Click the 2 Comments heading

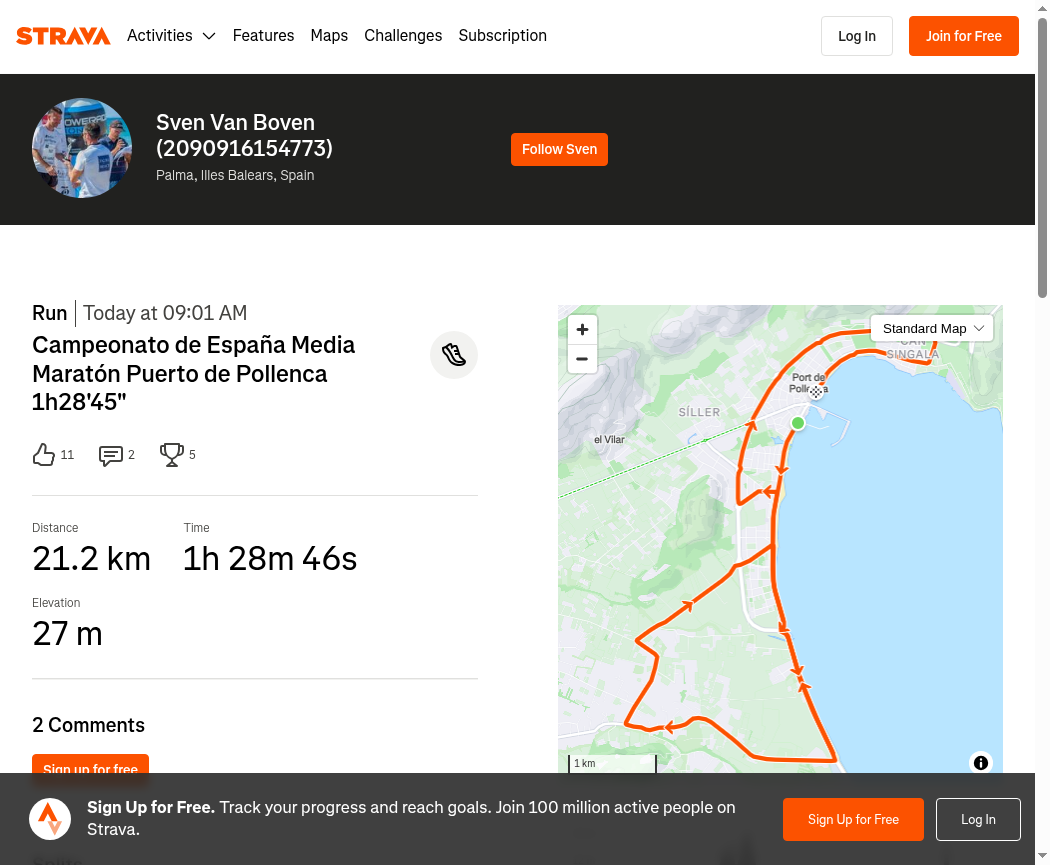88,725
